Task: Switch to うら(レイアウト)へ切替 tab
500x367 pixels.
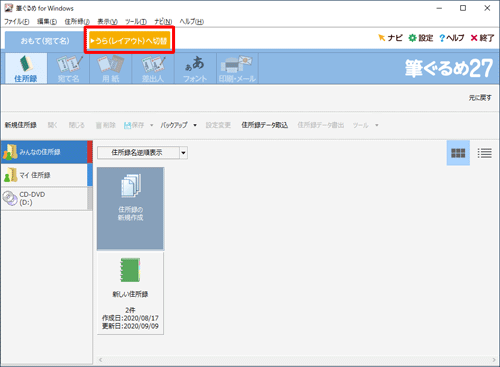Action: (x=130, y=41)
